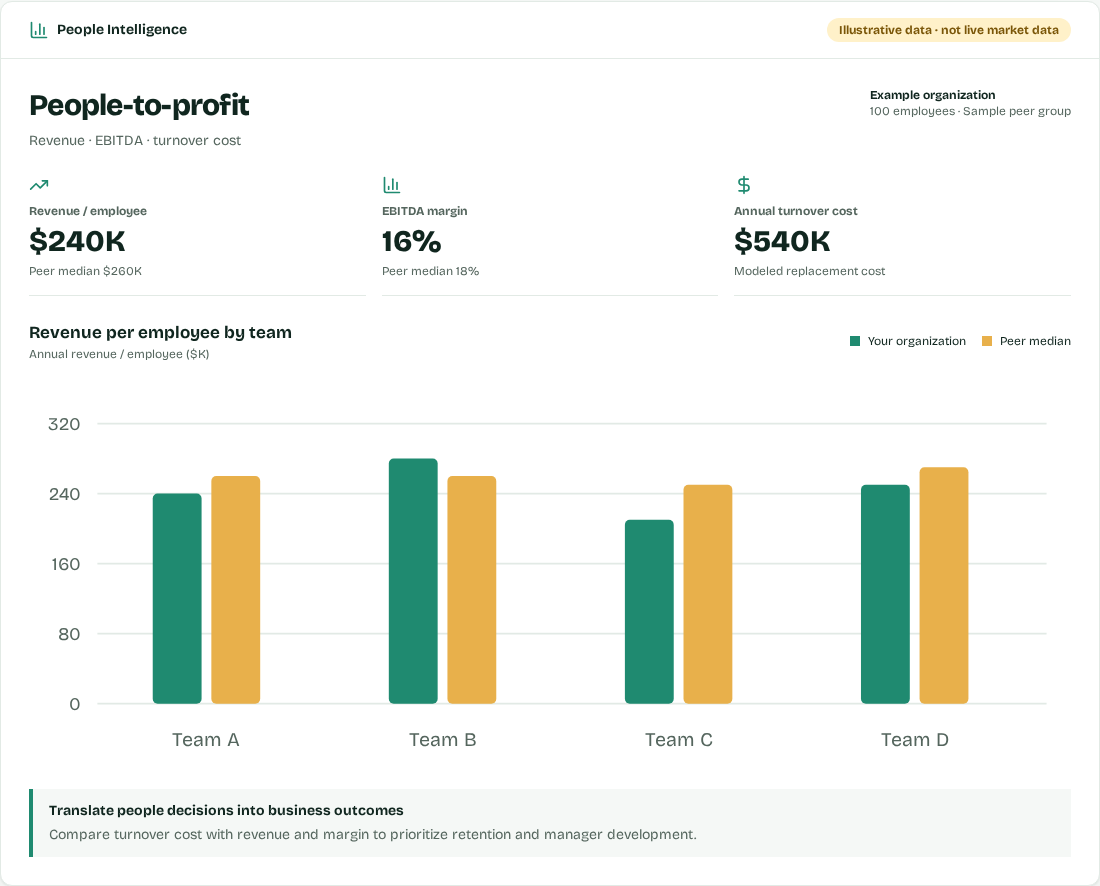This screenshot has height=886, width=1100.
Task: Click the 'Revenue · EBITDA · turnover cost' subtitle
Action: (135, 140)
